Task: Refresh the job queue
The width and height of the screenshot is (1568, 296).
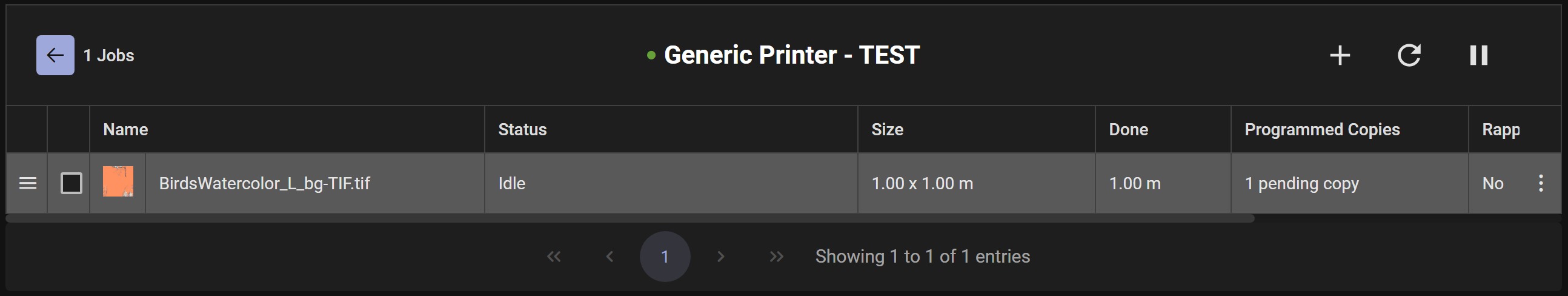Action: 1409,55
